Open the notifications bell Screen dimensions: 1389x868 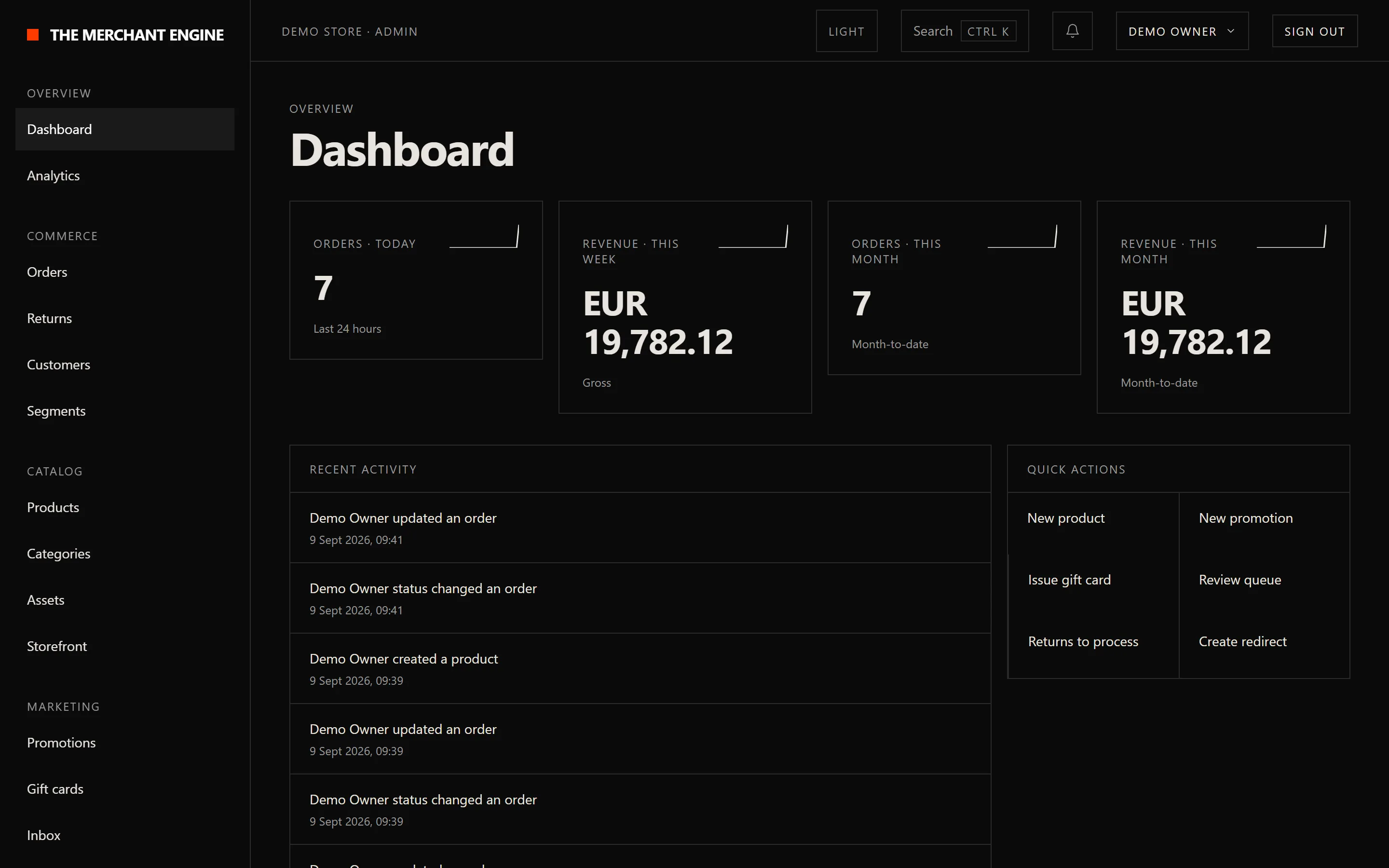coord(1072,31)
